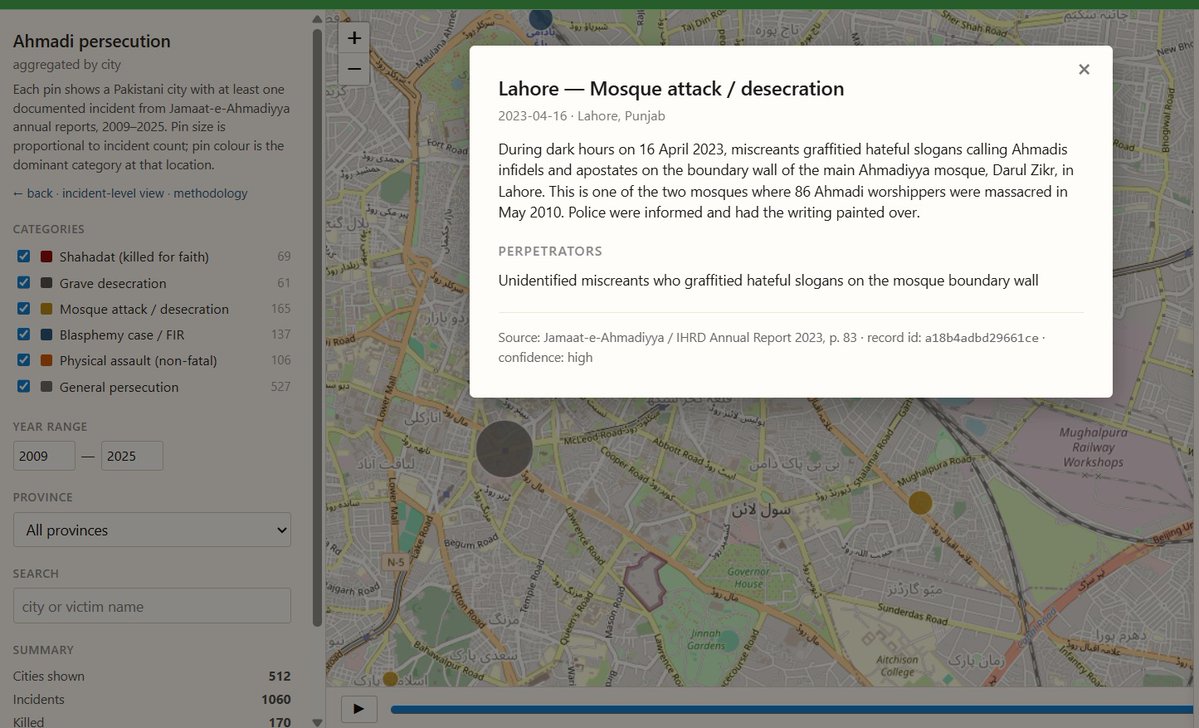Viewport: 1199px width, 728px height.
Task: Click the start year field 2009
Action: pos(44,456)
